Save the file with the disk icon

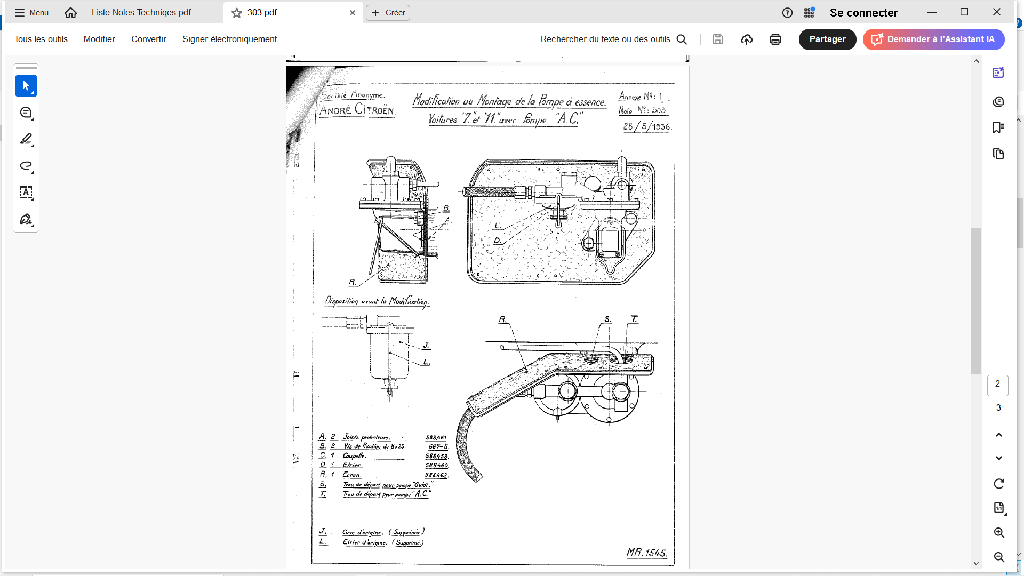click(718, 39)
